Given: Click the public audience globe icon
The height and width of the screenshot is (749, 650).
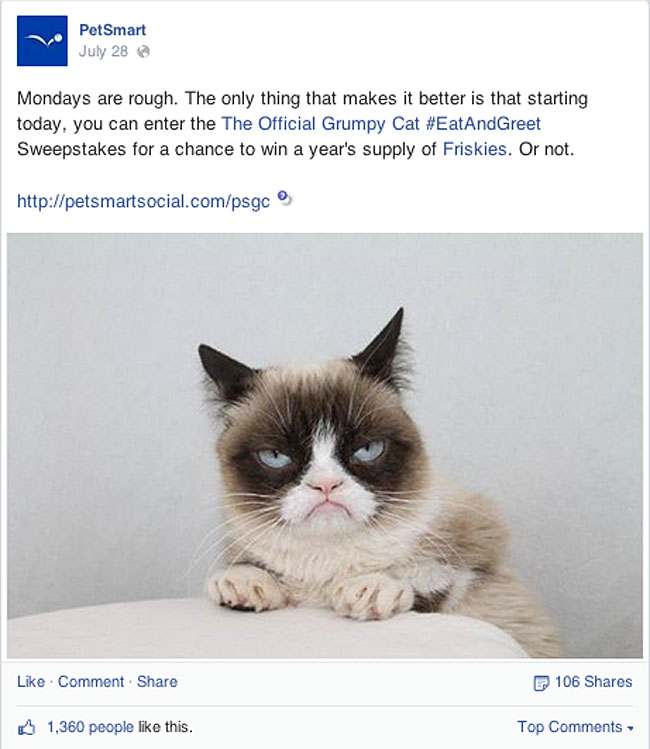Looking at the screenshot, I should tap(143, 52).
